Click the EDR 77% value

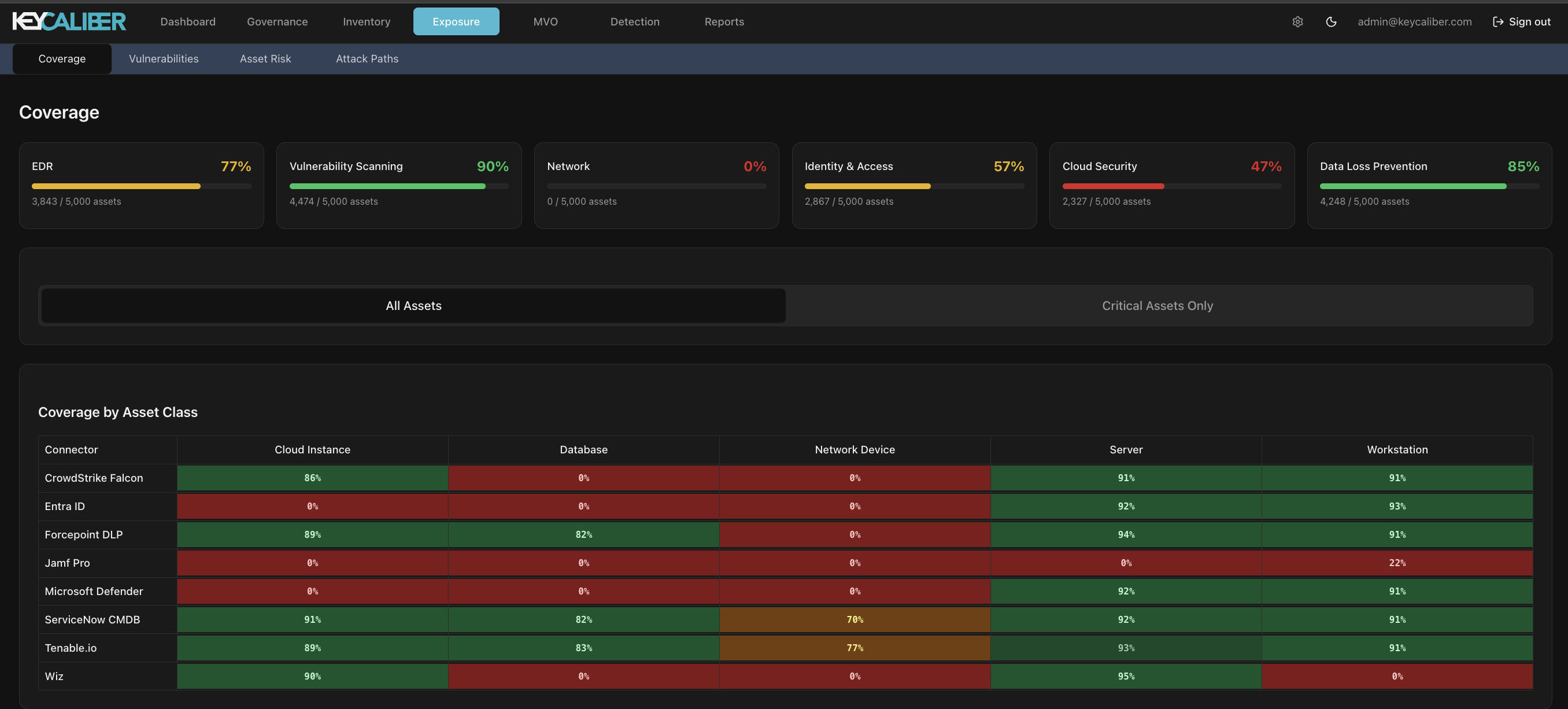[235, 166]
